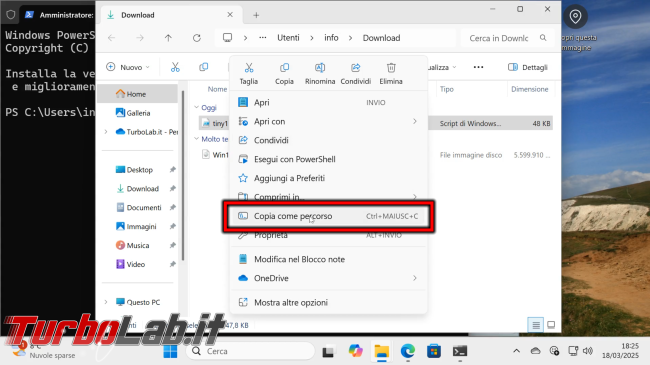The height and width of the screenshot is (365, 650).
Task: Sort by the Dimensione column header
Action: (x=529, y=89)
